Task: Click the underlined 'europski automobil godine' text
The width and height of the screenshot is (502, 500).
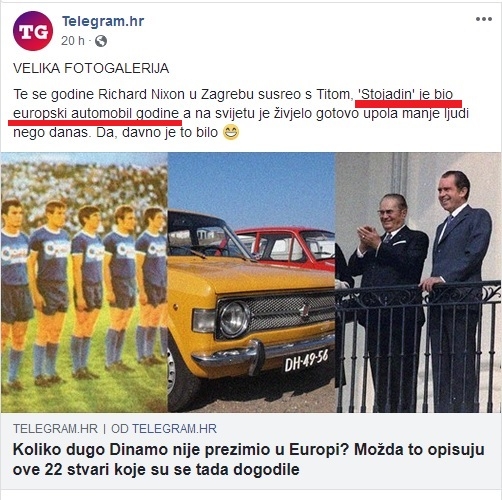Action: 96,114
